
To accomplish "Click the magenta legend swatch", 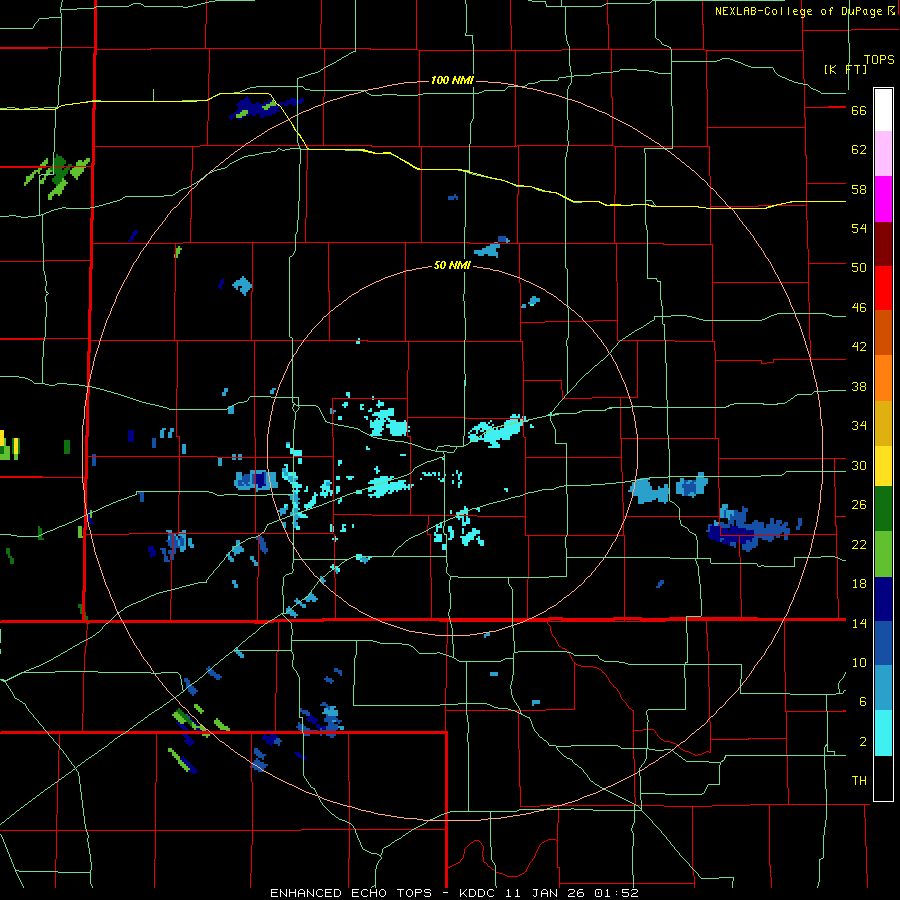I will tap(883, 199).
